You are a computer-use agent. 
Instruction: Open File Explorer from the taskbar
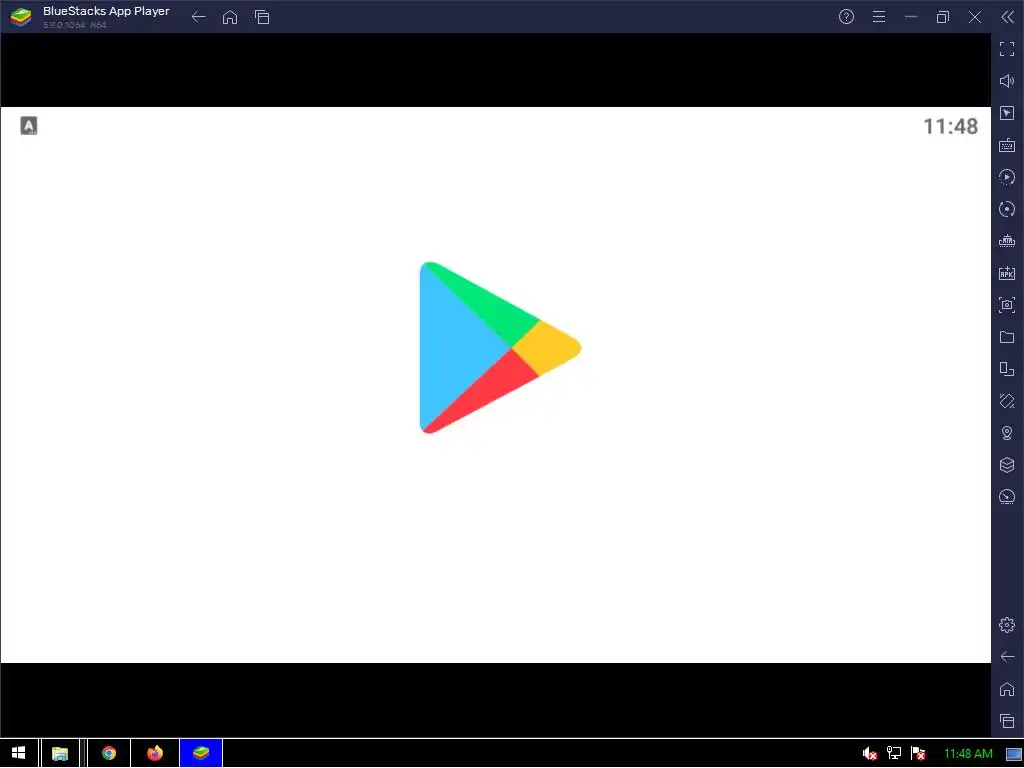point(60,753)
